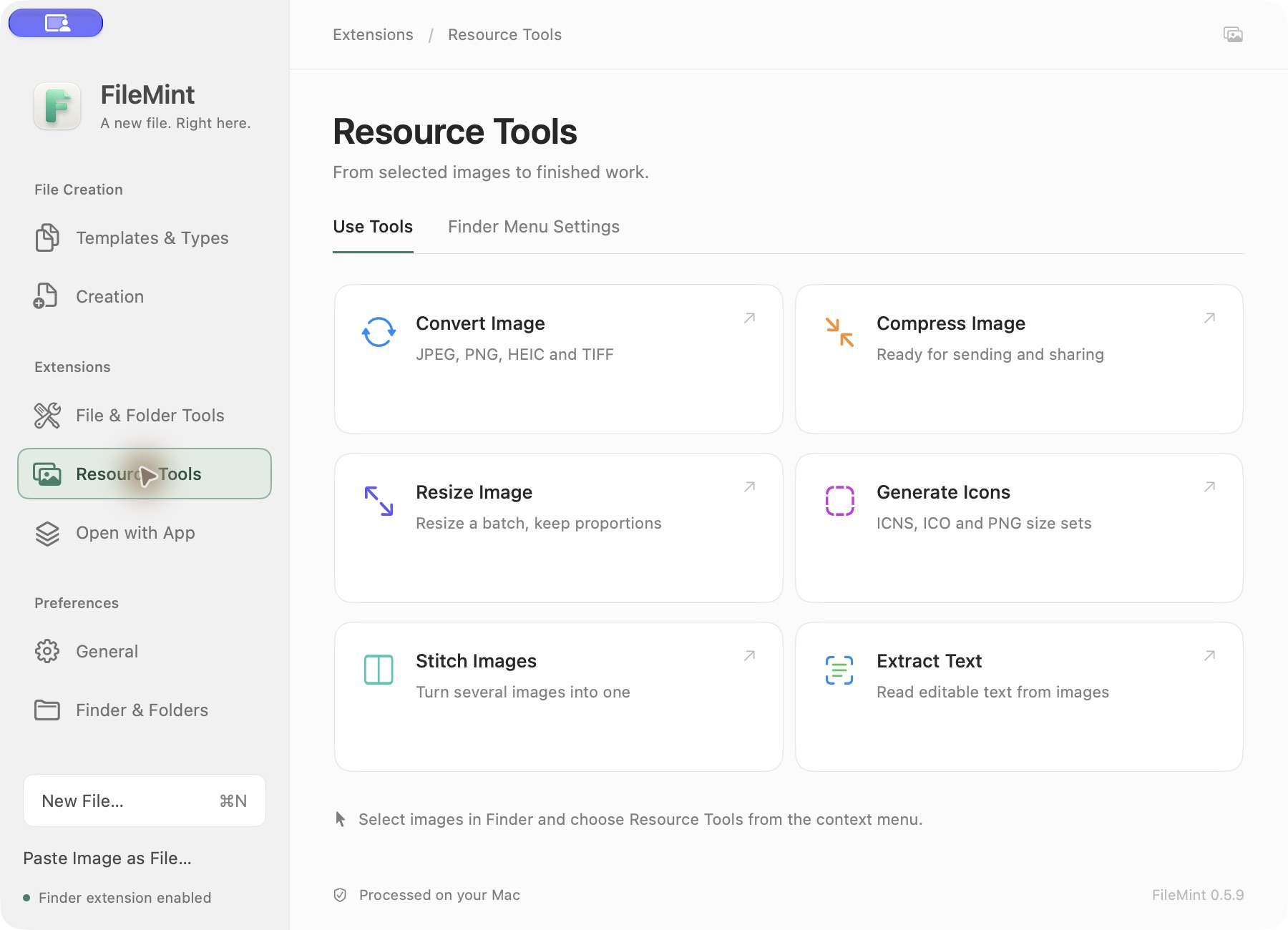Click the General gear icon
Viewport: 1288px width, 930px height.
tap(47, 651)
